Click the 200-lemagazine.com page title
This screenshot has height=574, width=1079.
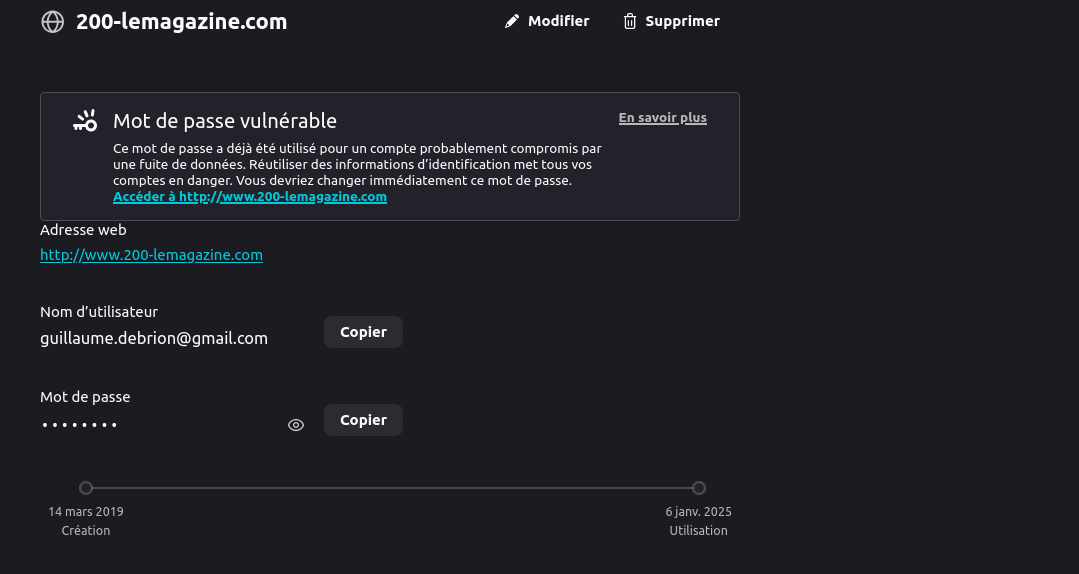[181, 21]
